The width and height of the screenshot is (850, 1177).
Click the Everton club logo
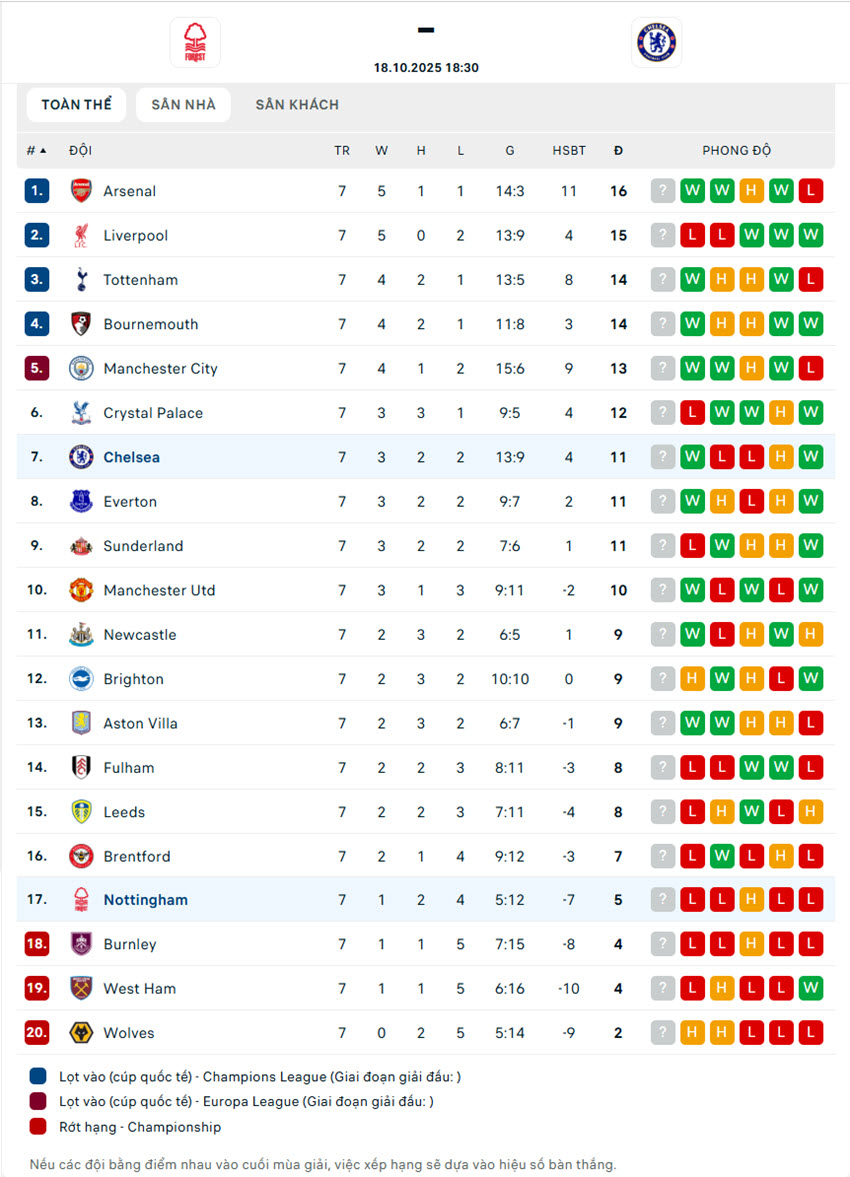(x=81, y=502)
